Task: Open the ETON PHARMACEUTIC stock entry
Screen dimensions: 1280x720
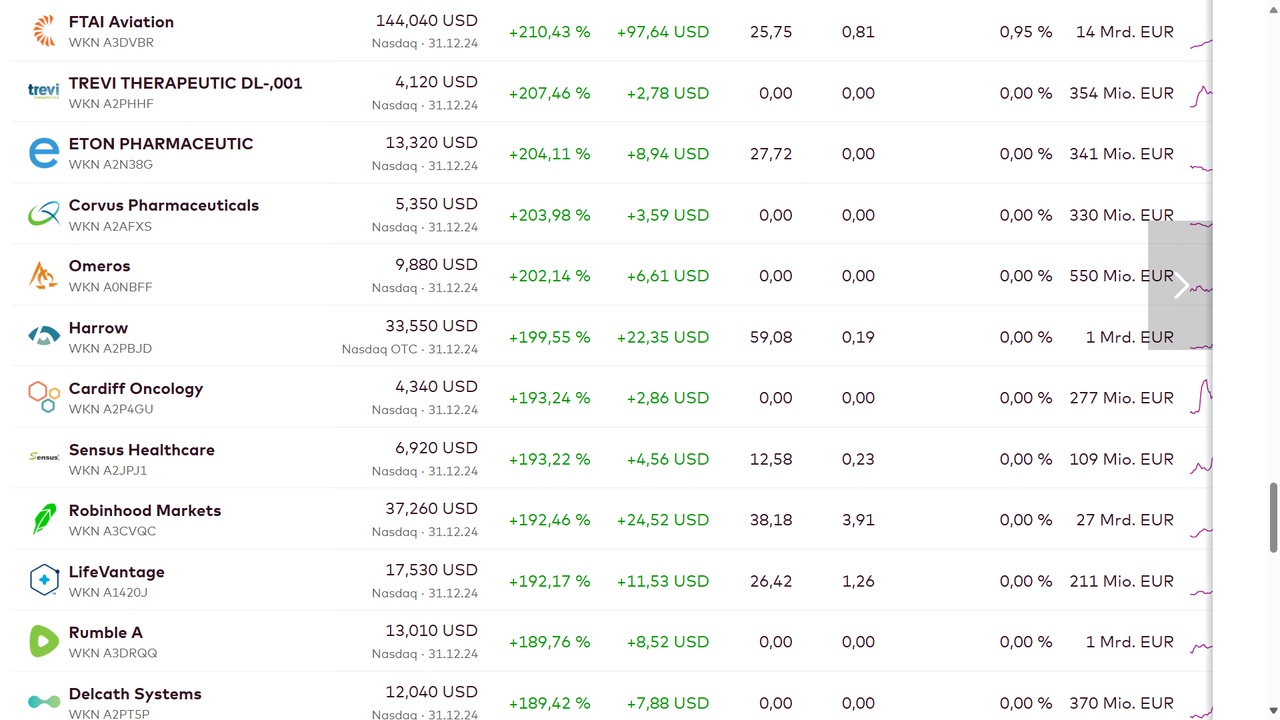Action: 161,144
